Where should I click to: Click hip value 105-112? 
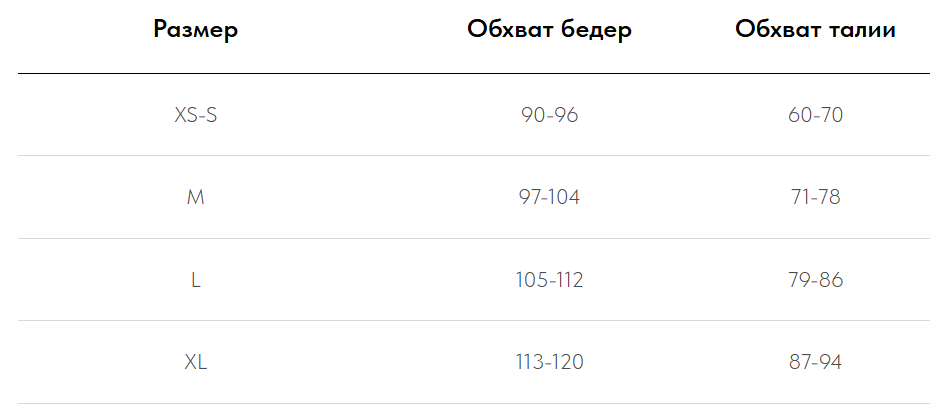(x=550, y=280)
